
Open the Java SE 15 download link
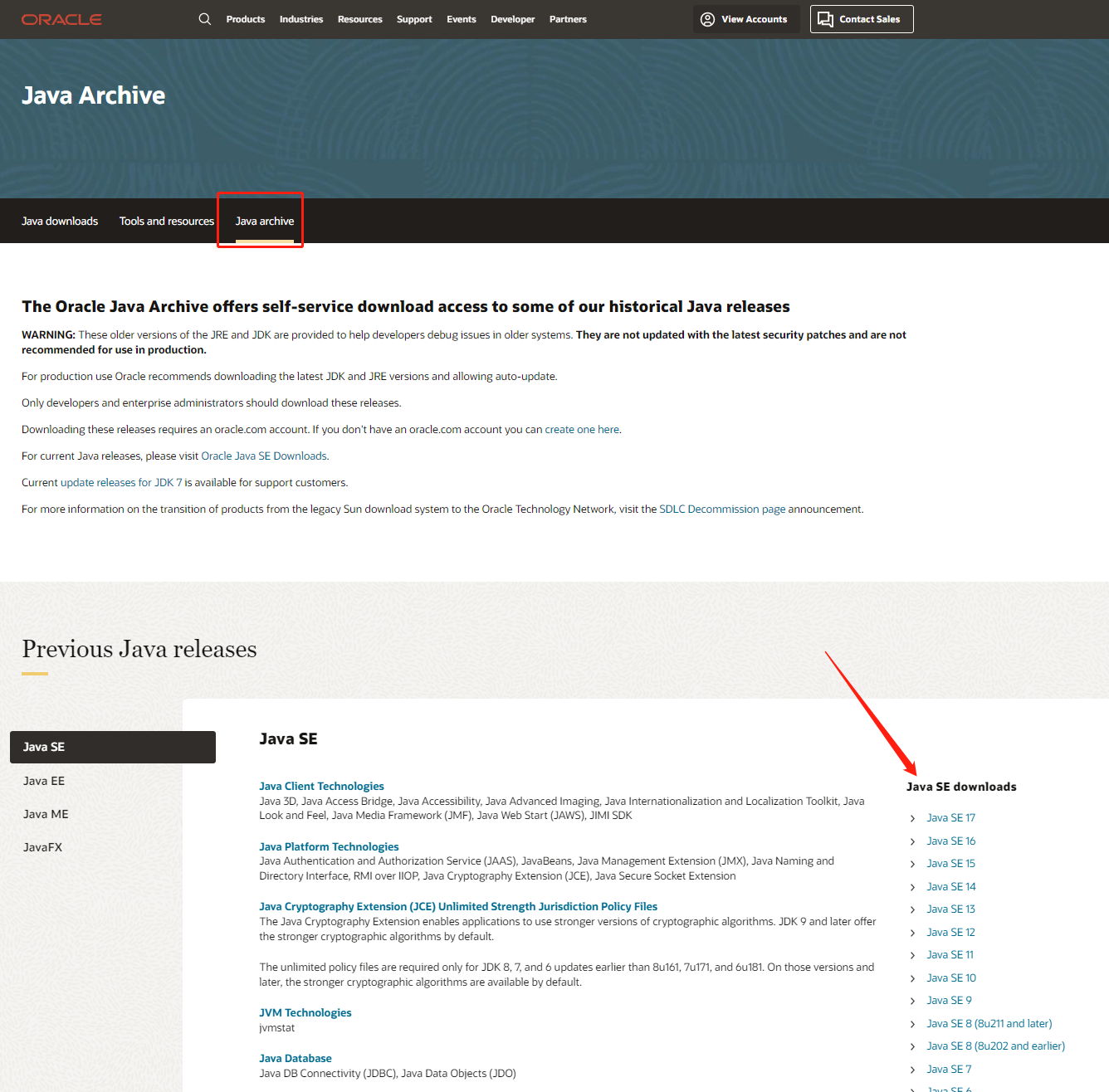(x=951, y=863)
